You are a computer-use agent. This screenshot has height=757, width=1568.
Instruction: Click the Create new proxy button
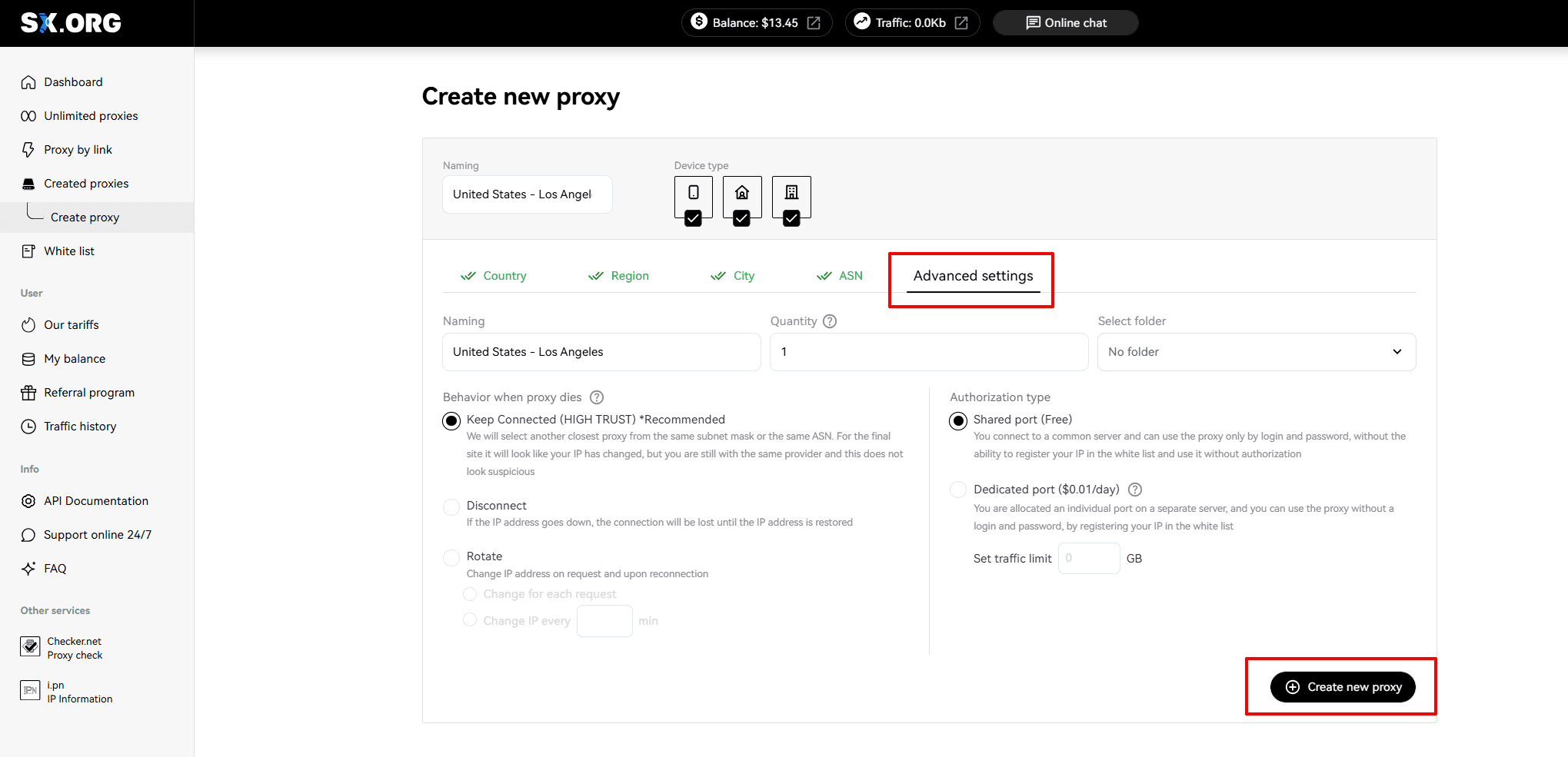tap(1343, 687)
